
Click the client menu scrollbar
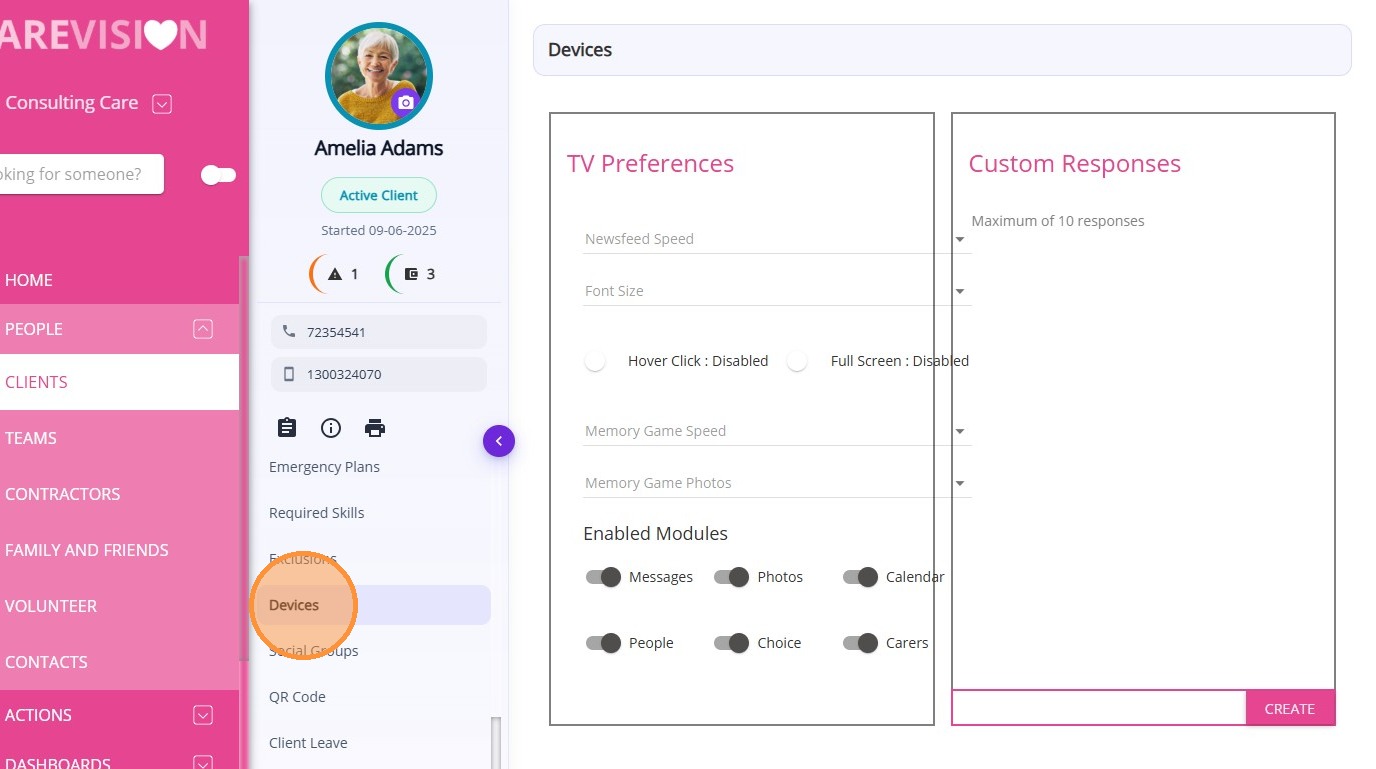495,743
